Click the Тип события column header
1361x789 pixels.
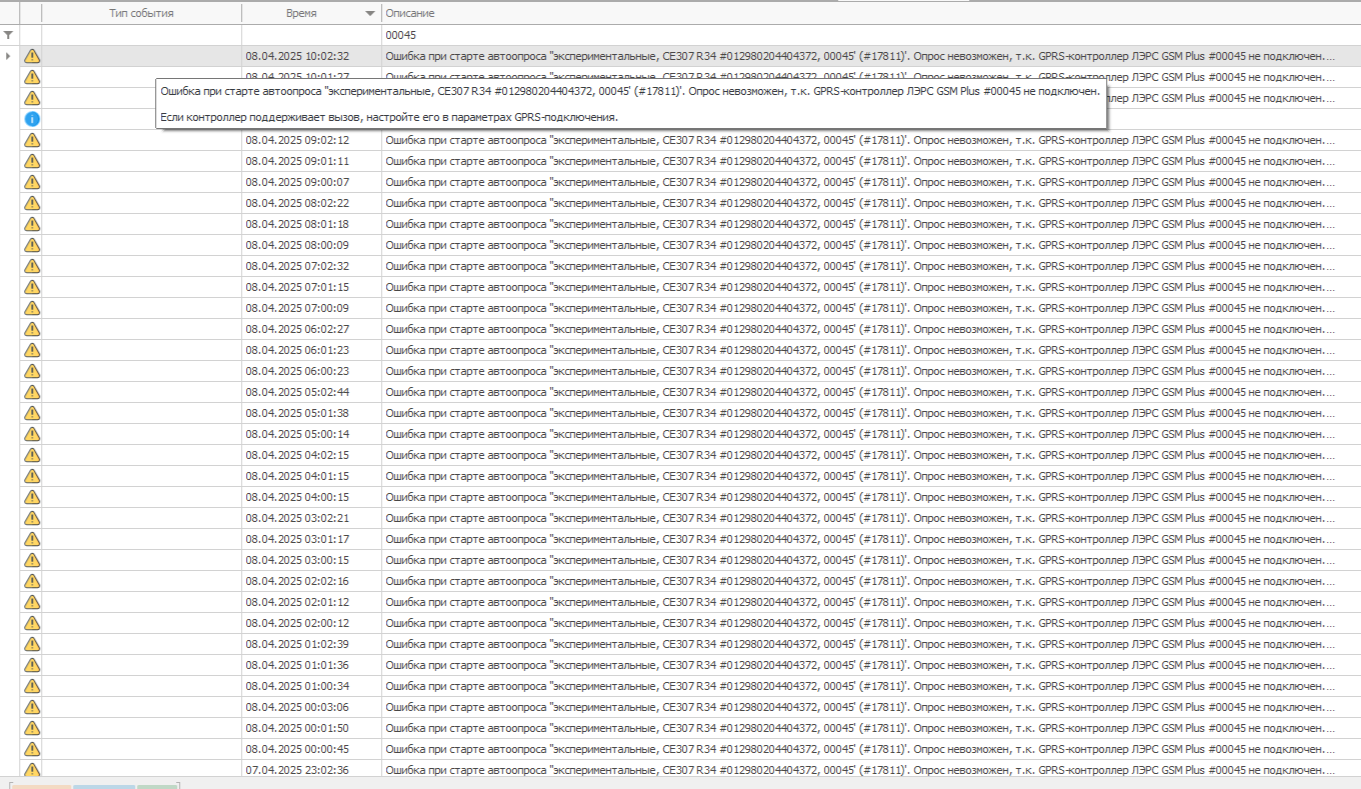click(141, 13)
